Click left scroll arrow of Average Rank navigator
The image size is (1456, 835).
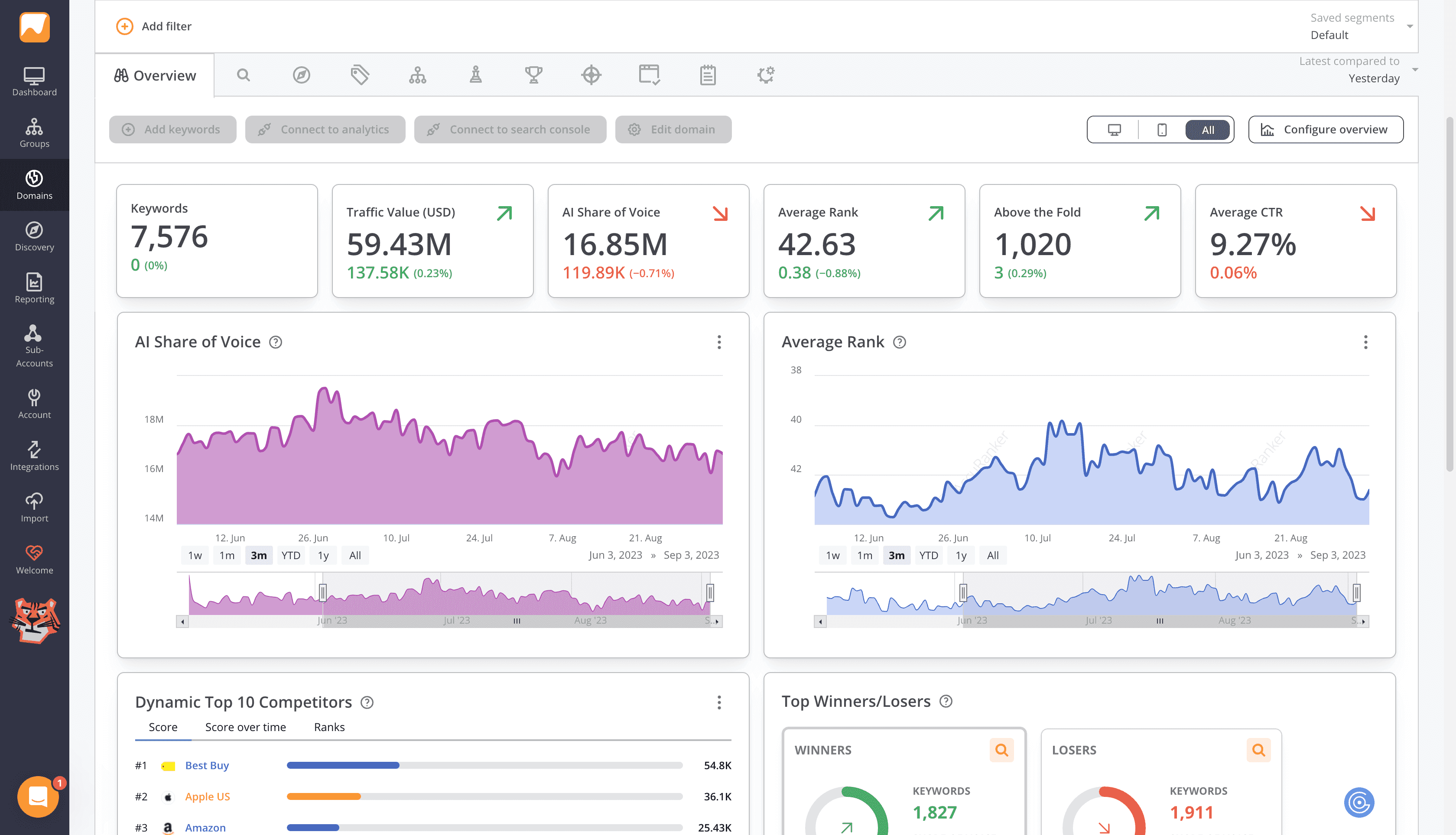820,621
